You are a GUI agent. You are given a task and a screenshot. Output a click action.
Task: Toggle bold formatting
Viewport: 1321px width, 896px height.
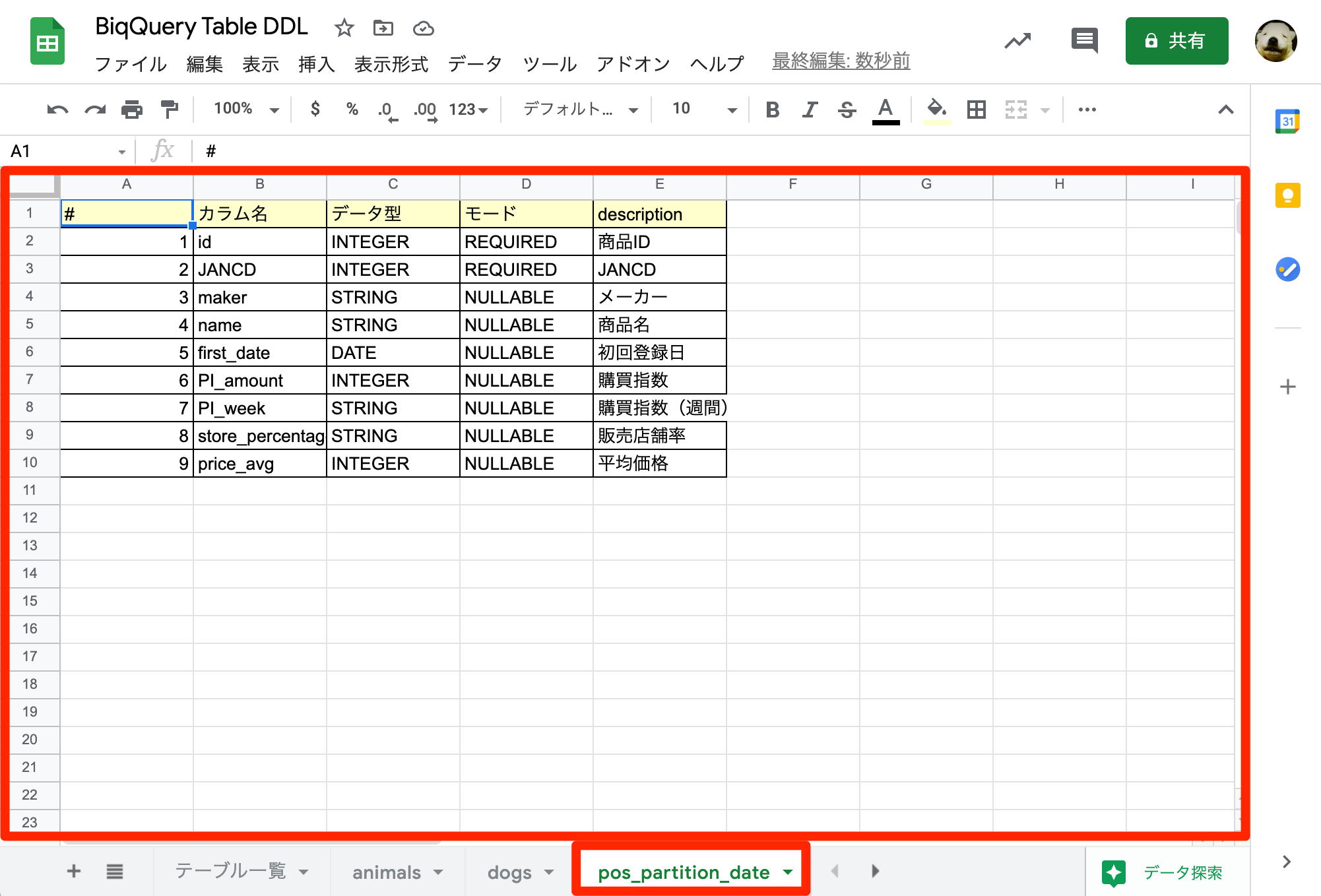click(x=772, y=110)
